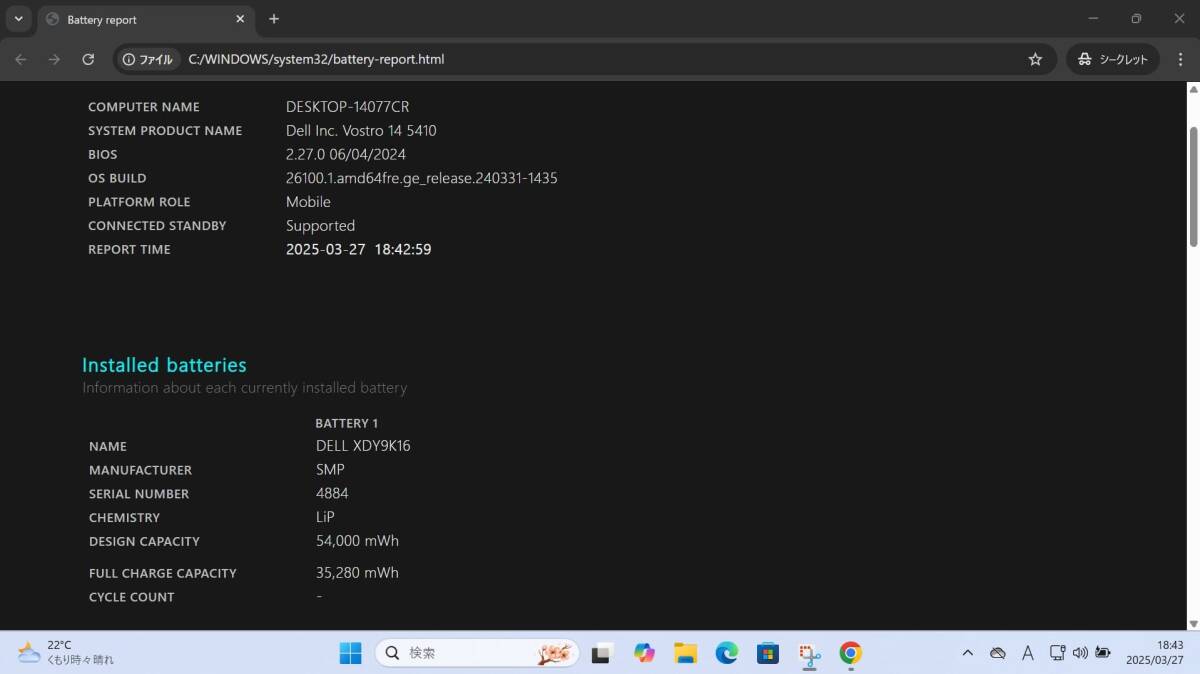Click the vertical scrollbar thumb

point(1193,186)
